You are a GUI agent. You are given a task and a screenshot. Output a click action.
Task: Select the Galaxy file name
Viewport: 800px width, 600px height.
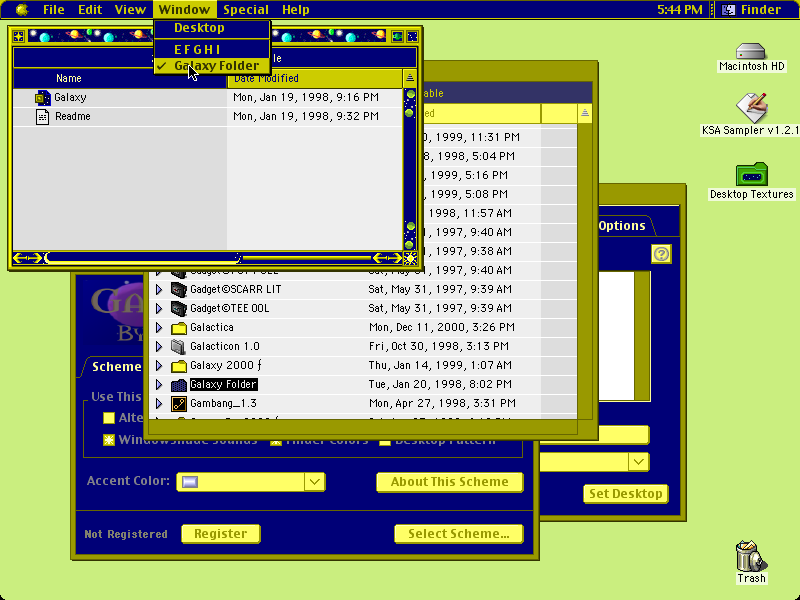point(70,97)
